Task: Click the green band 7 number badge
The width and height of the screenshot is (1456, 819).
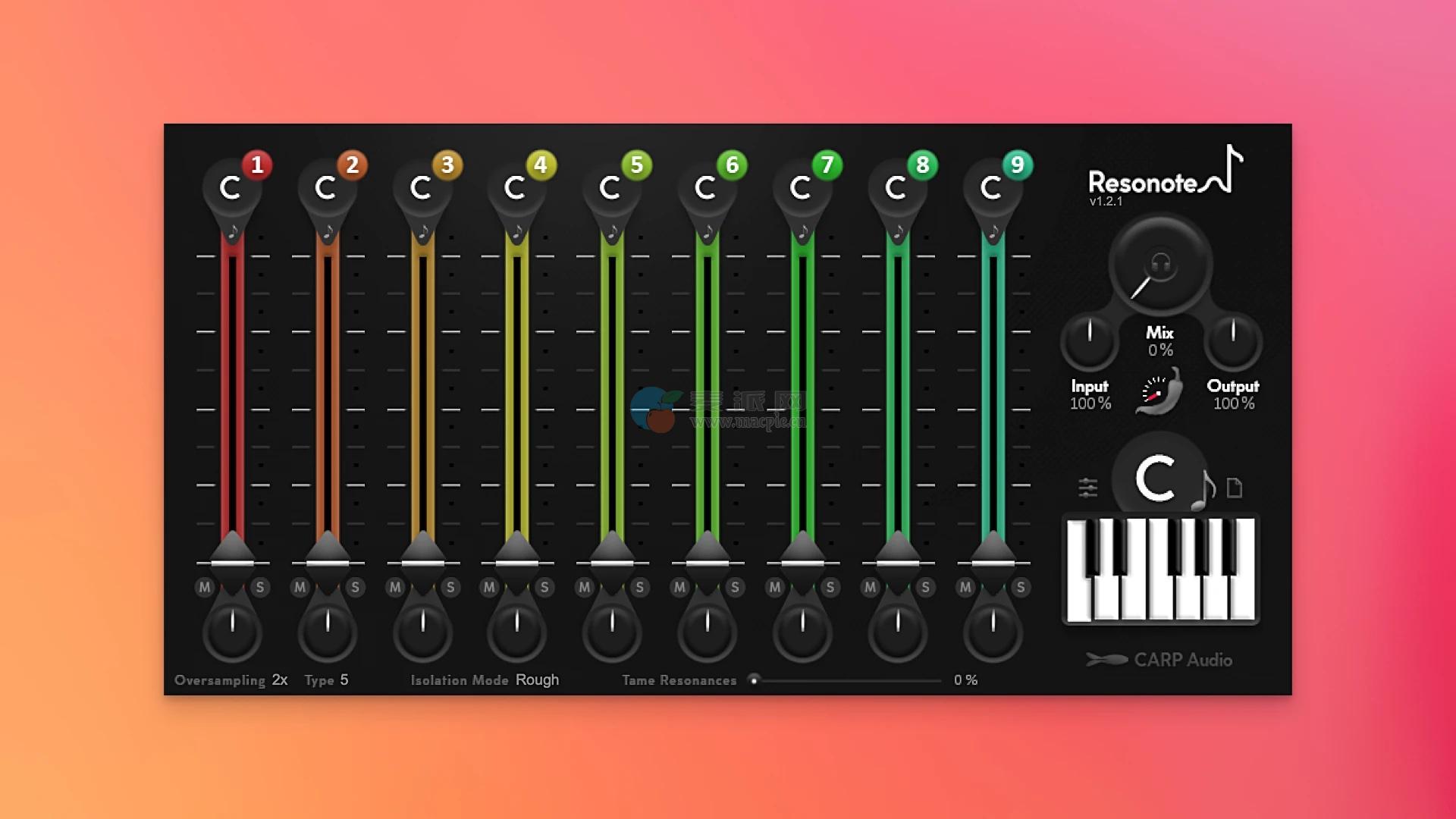Action: (827, 165)
